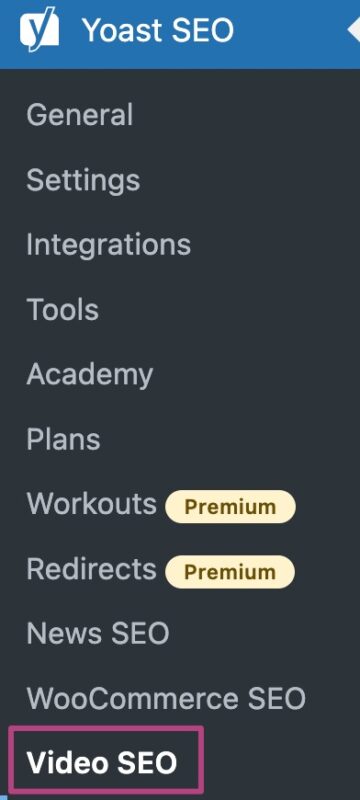Viewport: 360px width, 800px height.
Task: Open the Plans page
Action: point(63,440)
